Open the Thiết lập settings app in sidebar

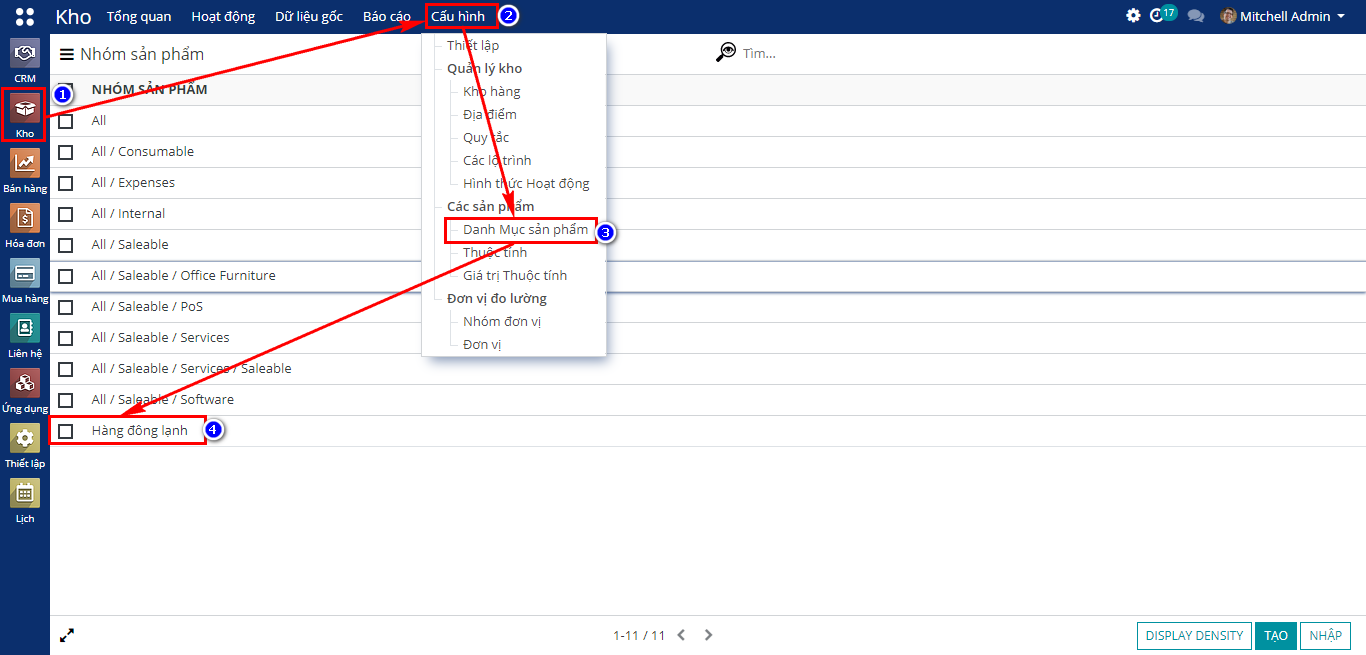click(25, 445)
